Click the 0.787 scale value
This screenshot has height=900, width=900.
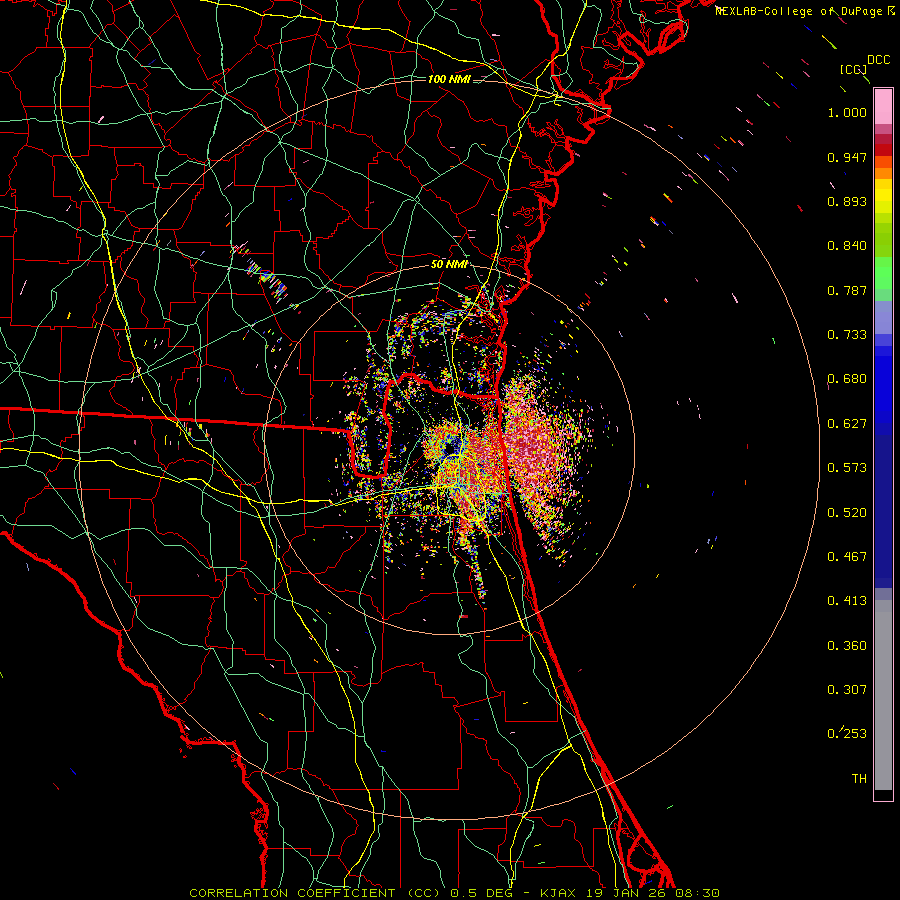point(847,290)
